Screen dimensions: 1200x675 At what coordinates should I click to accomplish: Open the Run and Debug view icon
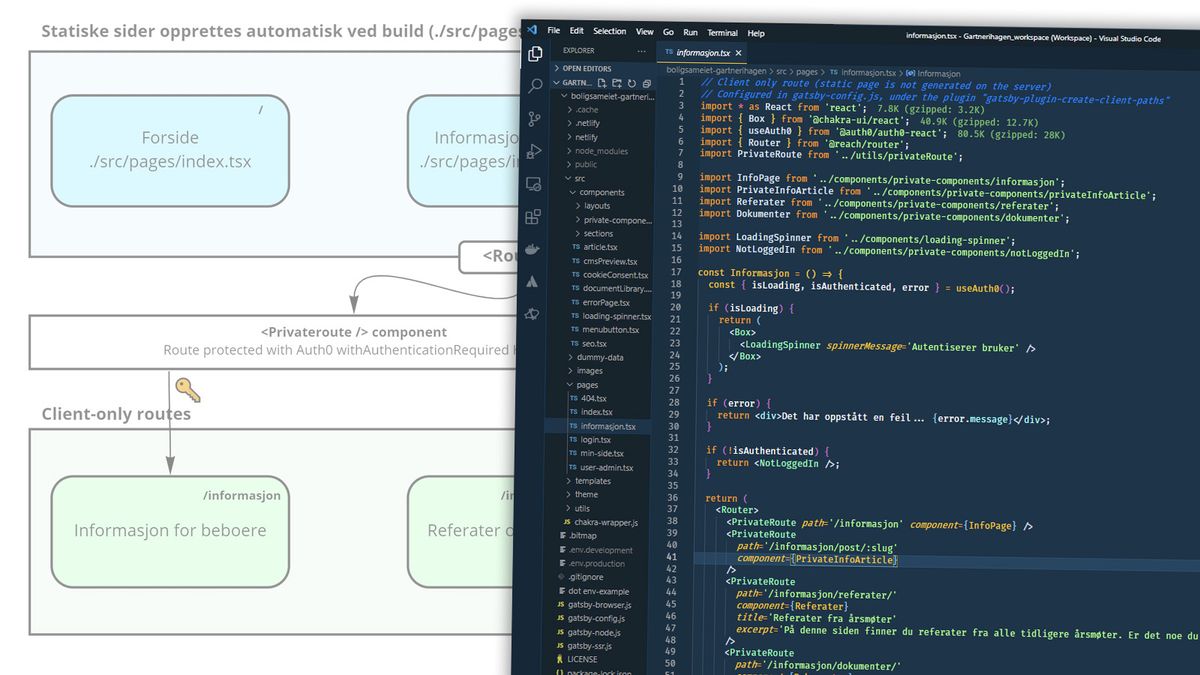pyautogui.click(x=534, y=151)
